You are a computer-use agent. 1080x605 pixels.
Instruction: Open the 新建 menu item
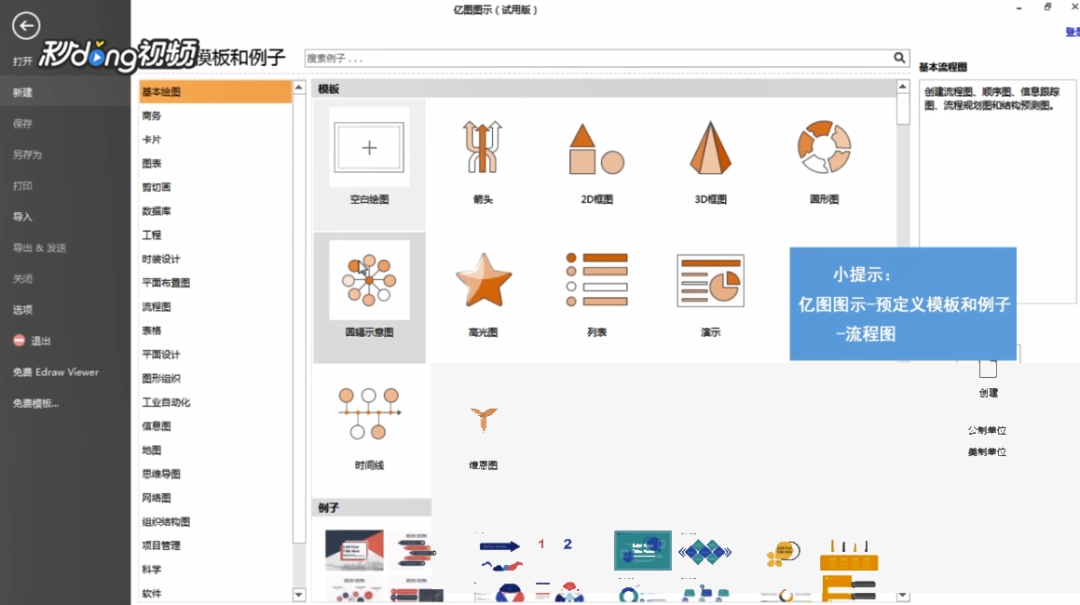click(65, 92)
